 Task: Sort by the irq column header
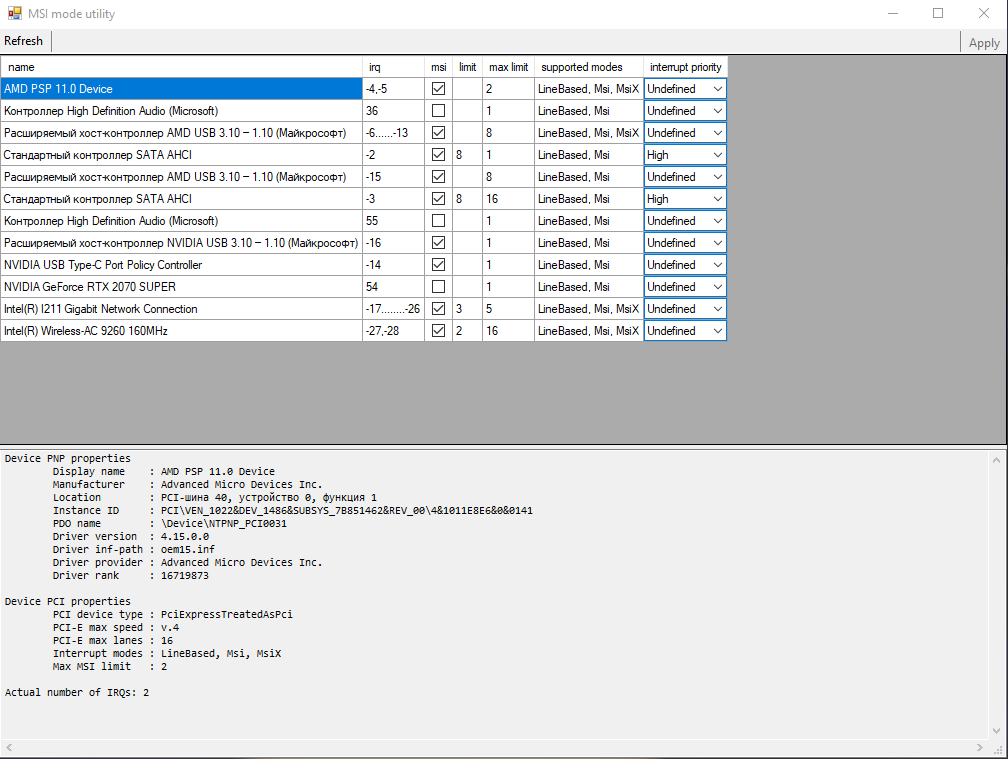(393, 67)
